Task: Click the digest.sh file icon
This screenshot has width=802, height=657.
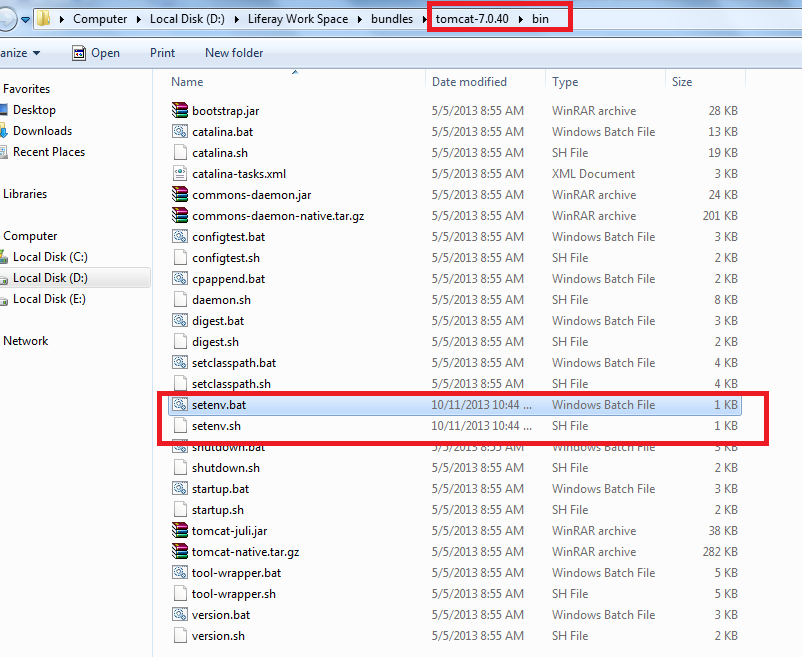Action: 180,341
